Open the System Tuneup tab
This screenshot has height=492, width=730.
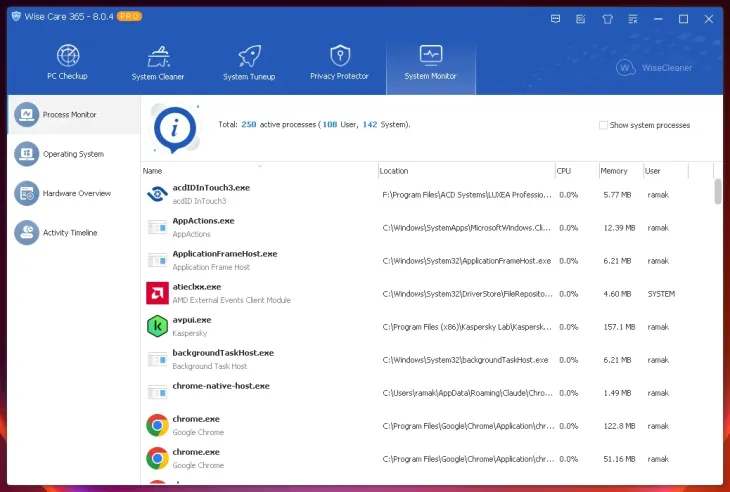click(x=249, y=63)
